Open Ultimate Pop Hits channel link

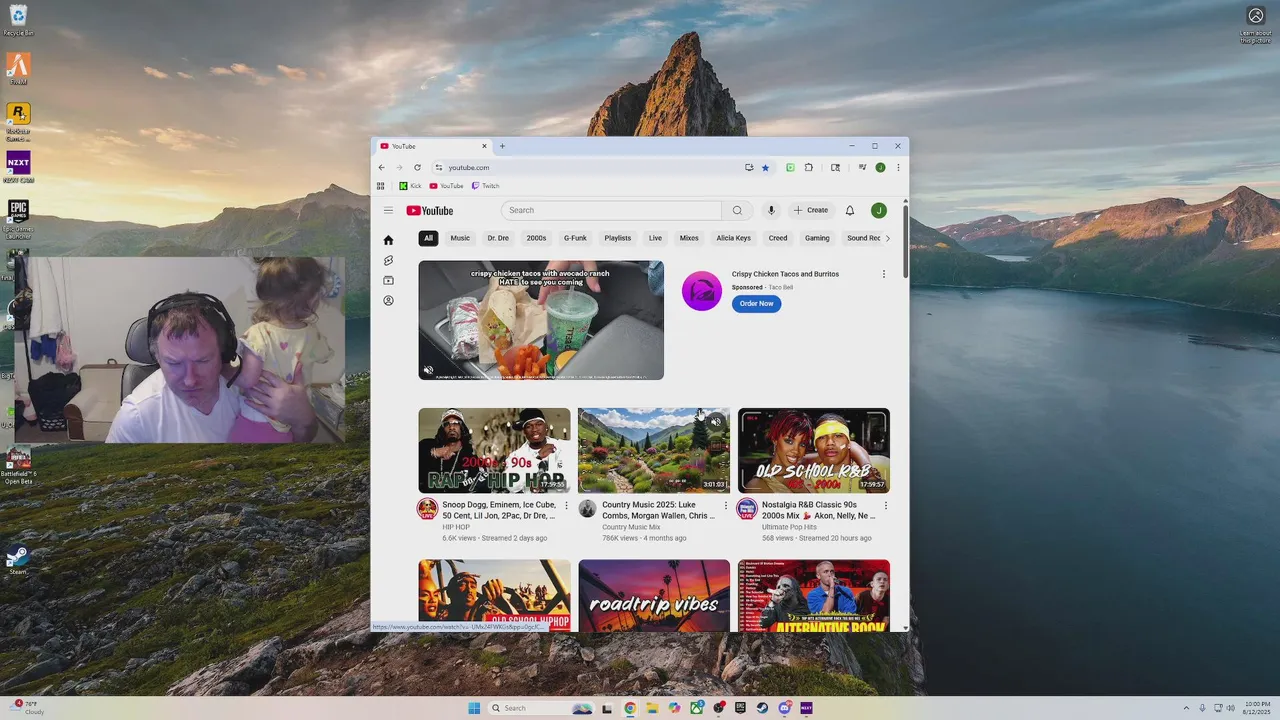789,527
